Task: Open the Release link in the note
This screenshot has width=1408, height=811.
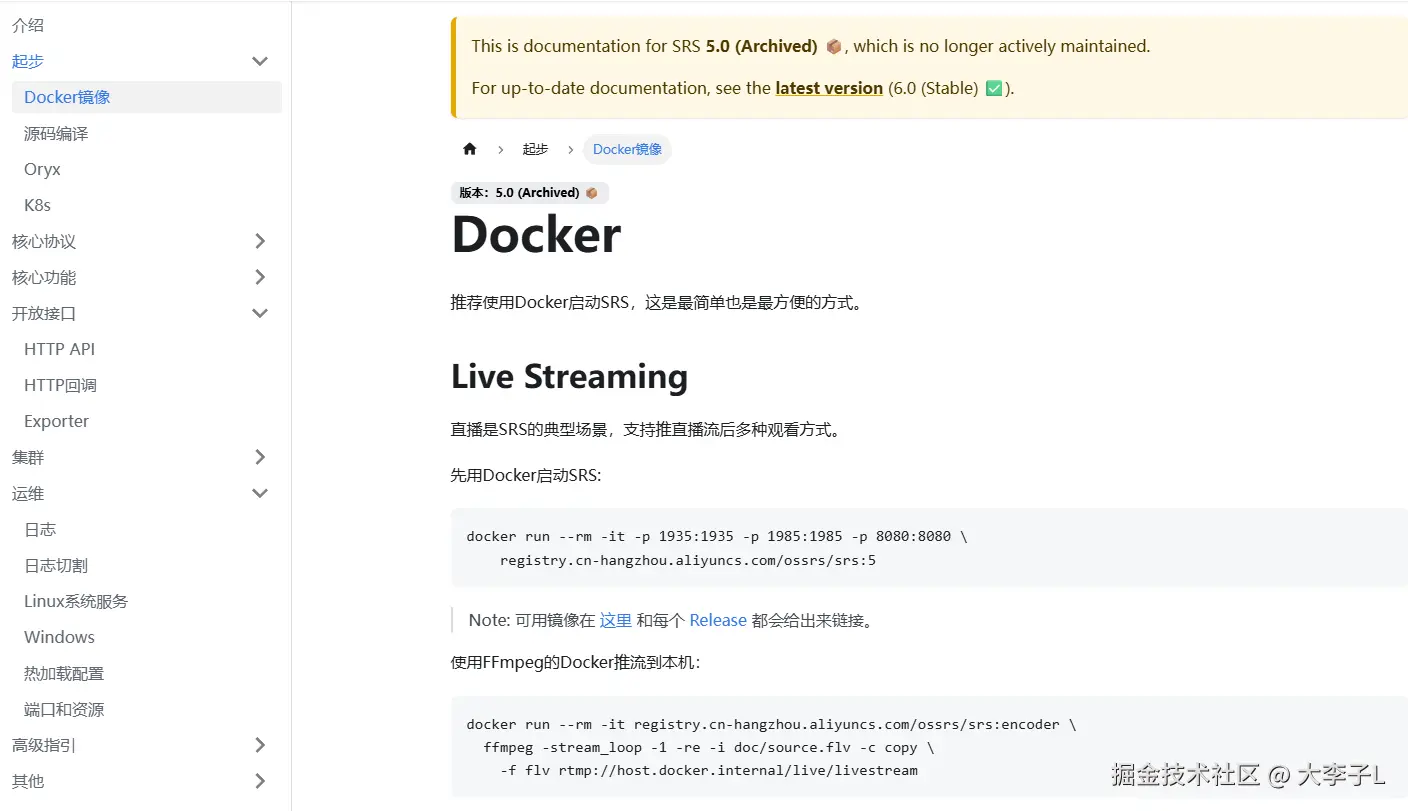Action: pyautogui.click(x=718, y=620)
